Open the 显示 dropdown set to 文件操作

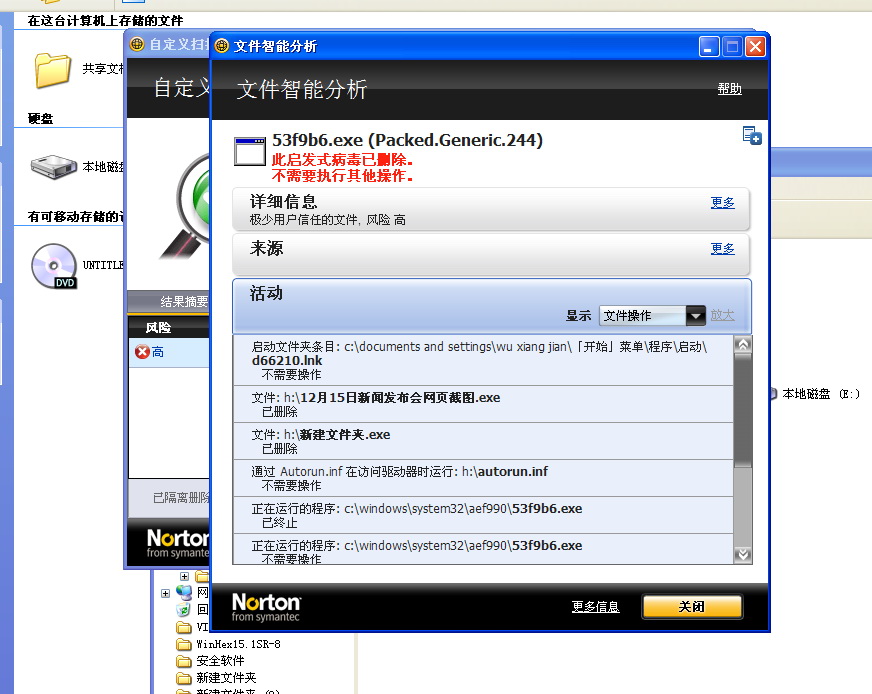coord(652,316)
